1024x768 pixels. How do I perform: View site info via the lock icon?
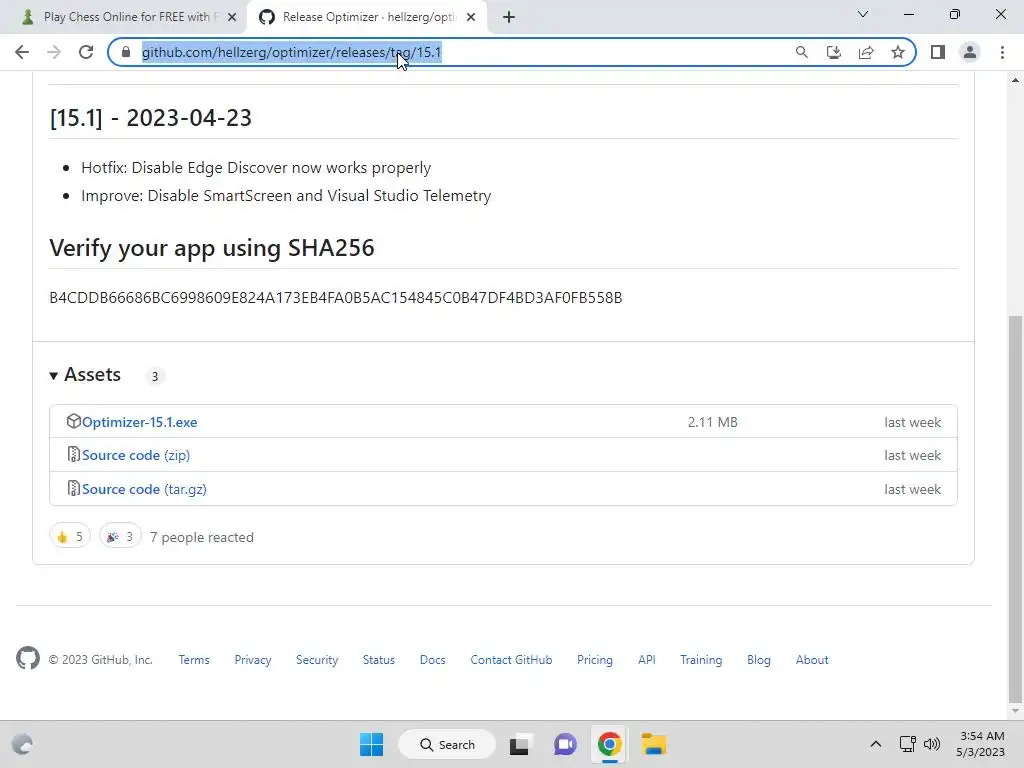click(x=126, y=52)
